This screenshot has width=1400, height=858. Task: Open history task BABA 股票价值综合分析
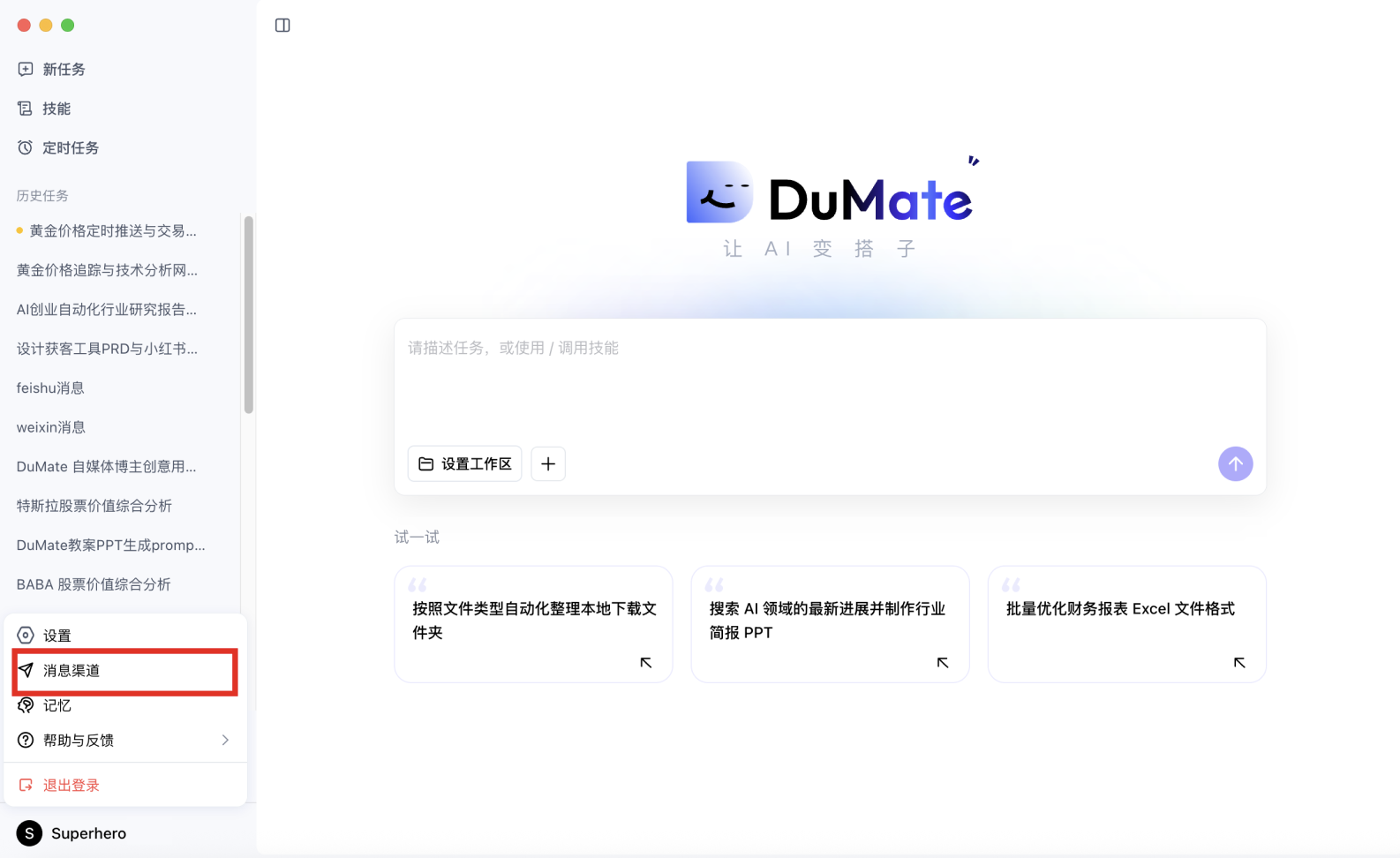(94, 584)
